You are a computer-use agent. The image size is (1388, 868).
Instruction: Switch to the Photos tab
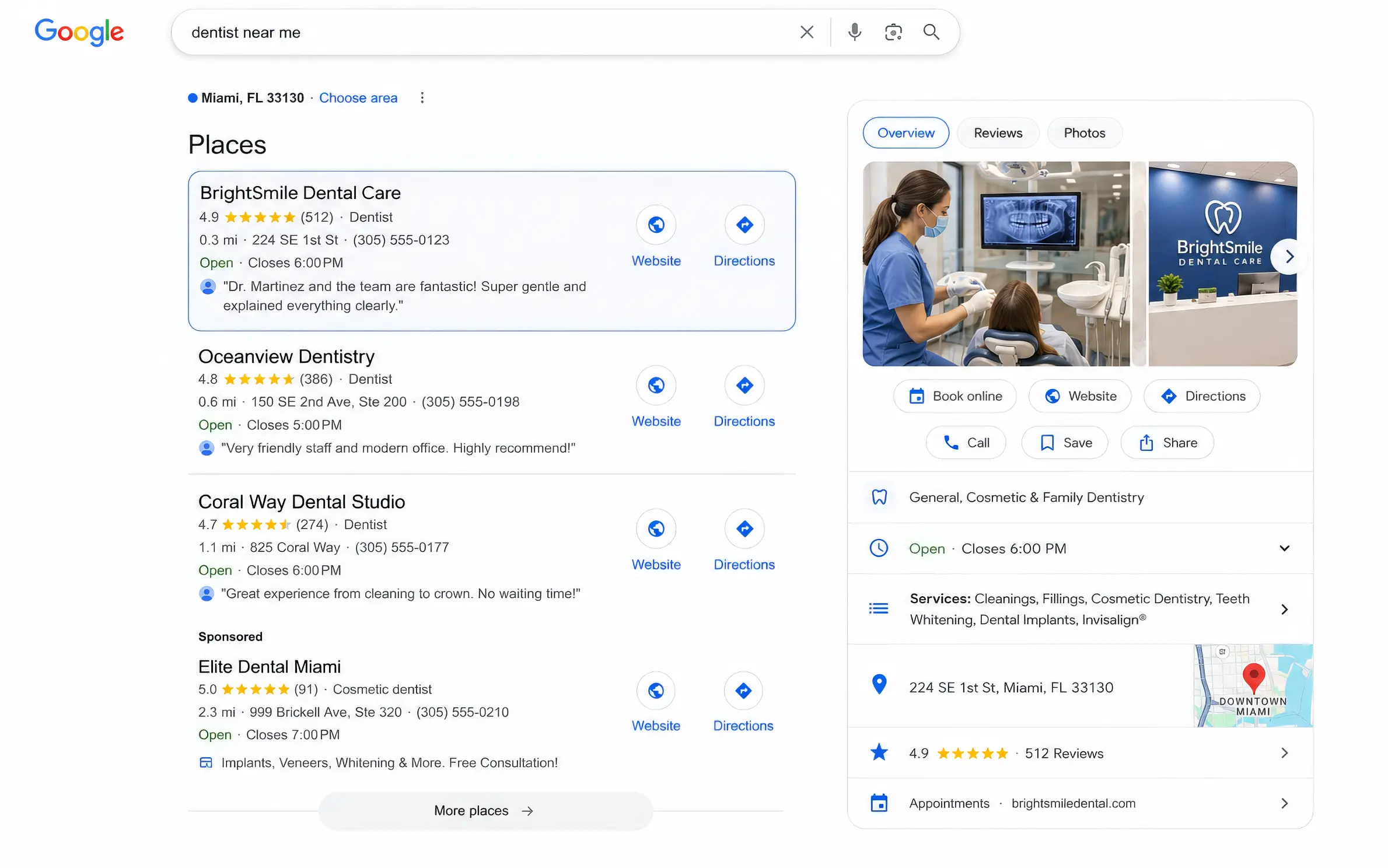pyautogui.click(x=1084, y=133)
